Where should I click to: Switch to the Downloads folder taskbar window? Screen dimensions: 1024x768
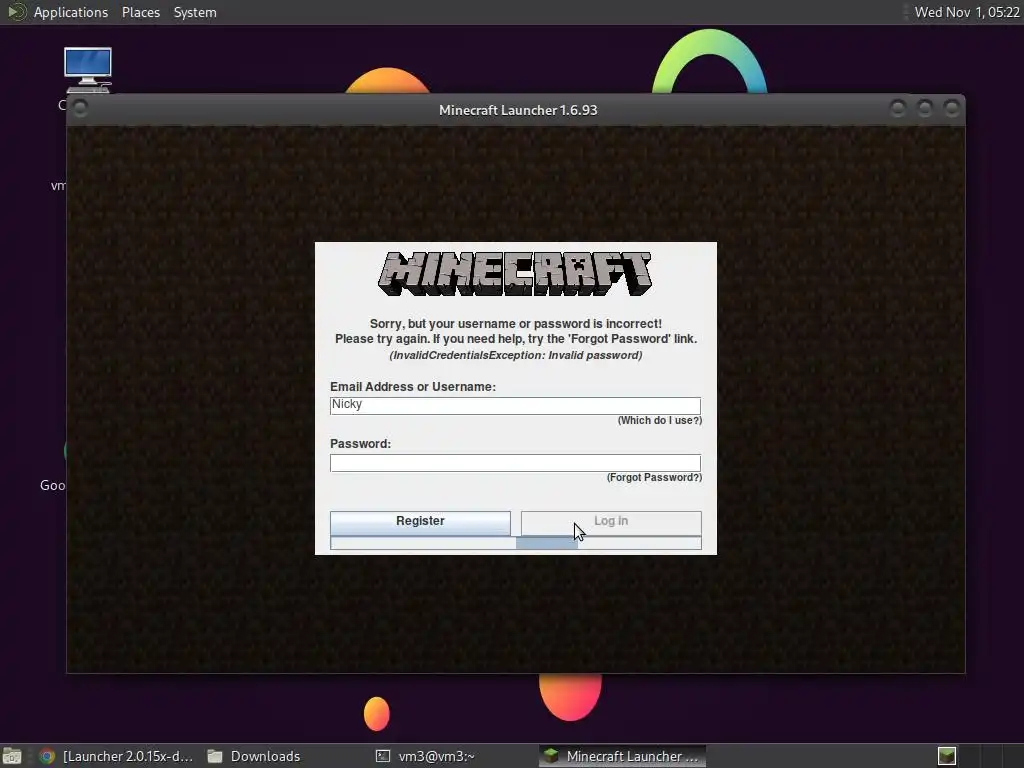(x=253, y=756)
